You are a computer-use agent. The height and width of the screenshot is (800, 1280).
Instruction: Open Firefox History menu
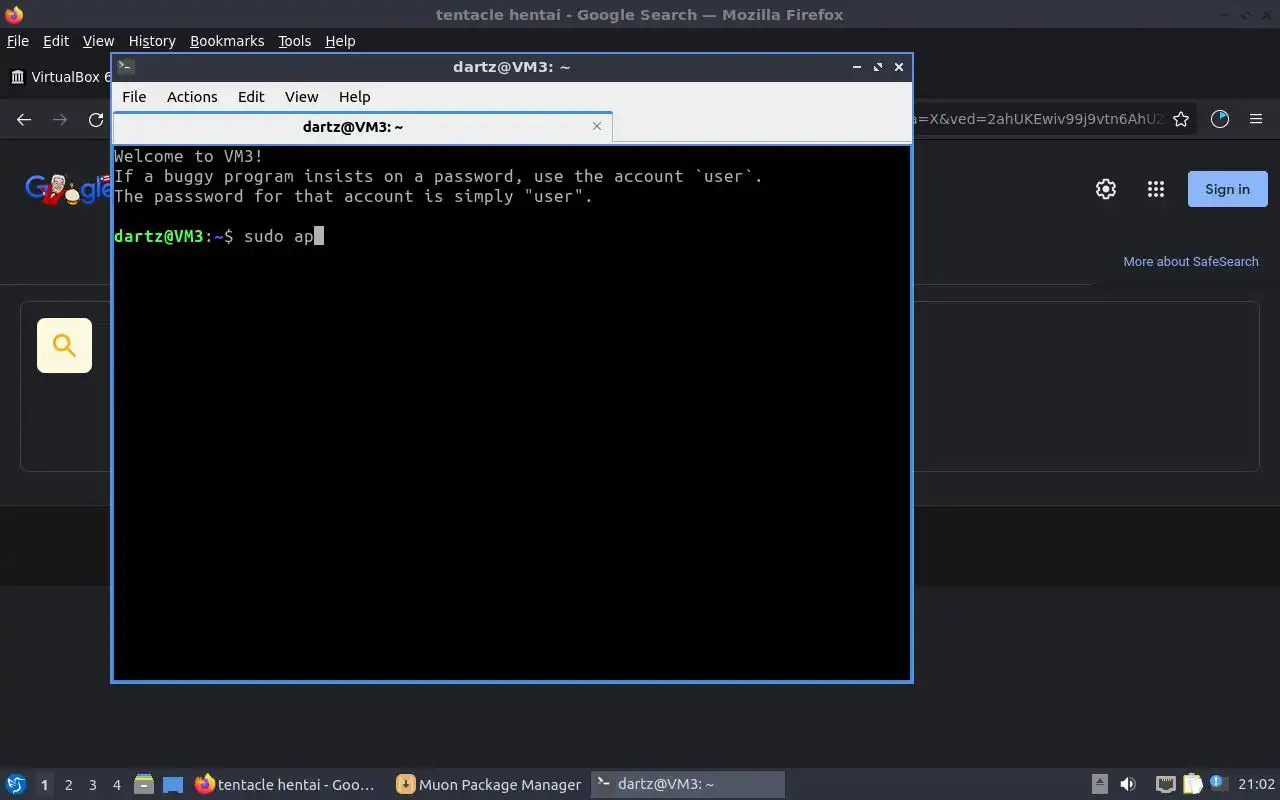click(152, 41)
